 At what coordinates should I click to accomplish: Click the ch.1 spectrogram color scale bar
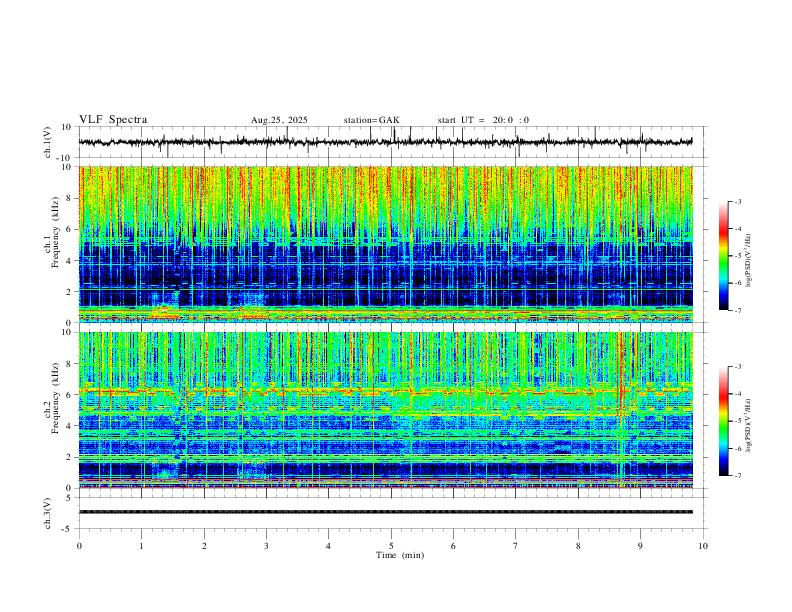[x=723, y=256]
